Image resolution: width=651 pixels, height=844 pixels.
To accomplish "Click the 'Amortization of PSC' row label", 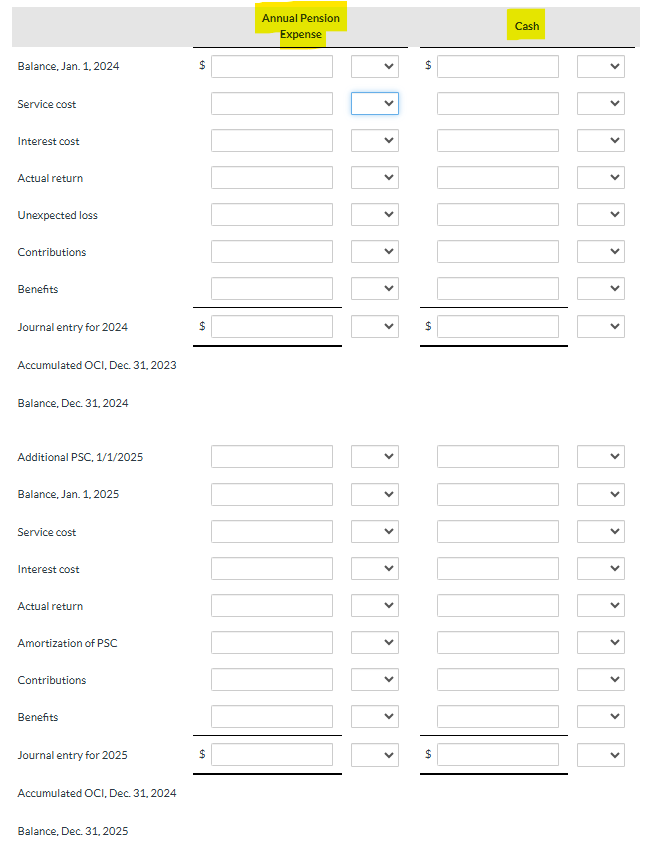I will coord(67,643).
